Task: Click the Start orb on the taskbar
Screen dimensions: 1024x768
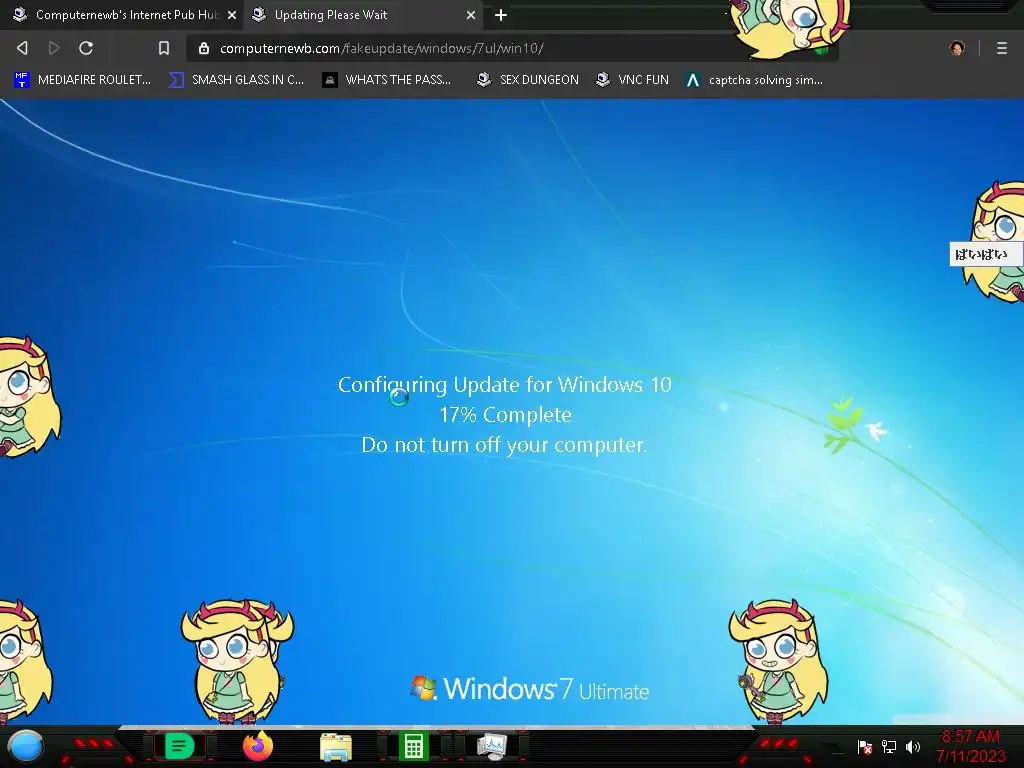Action: (26, 746)
